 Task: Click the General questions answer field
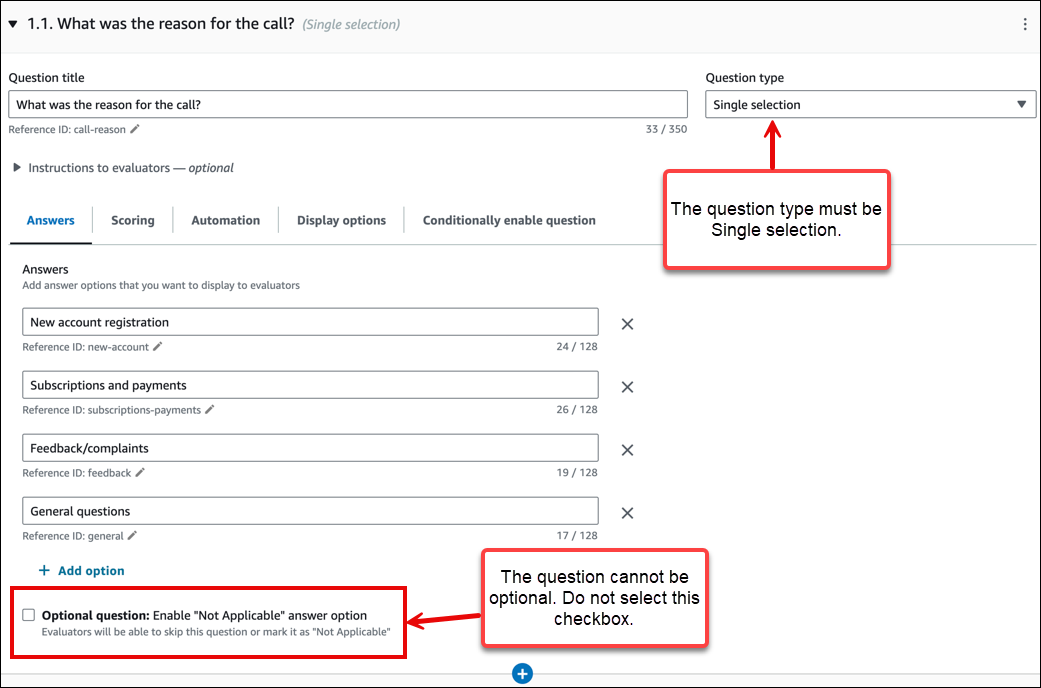click(x=310, y=511)
